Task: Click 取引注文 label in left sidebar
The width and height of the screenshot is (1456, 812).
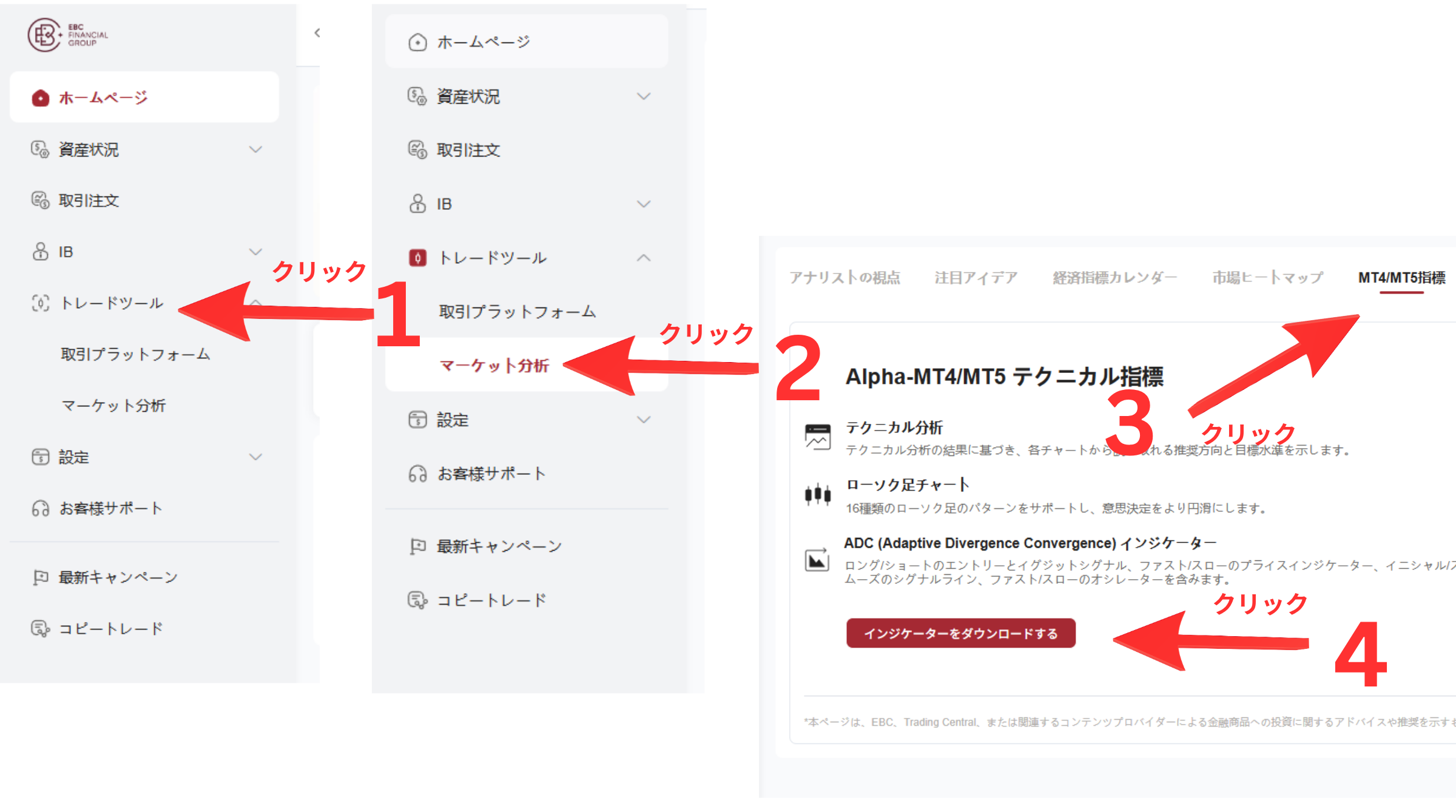Action: click(x=89, y=200)
